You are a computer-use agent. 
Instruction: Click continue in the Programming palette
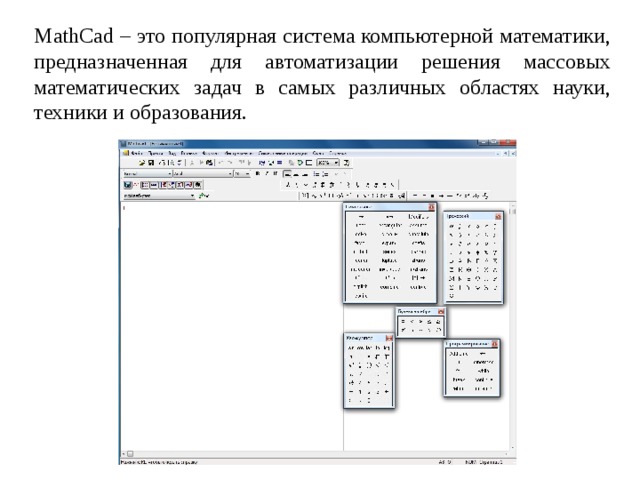(x=483, y=380)
